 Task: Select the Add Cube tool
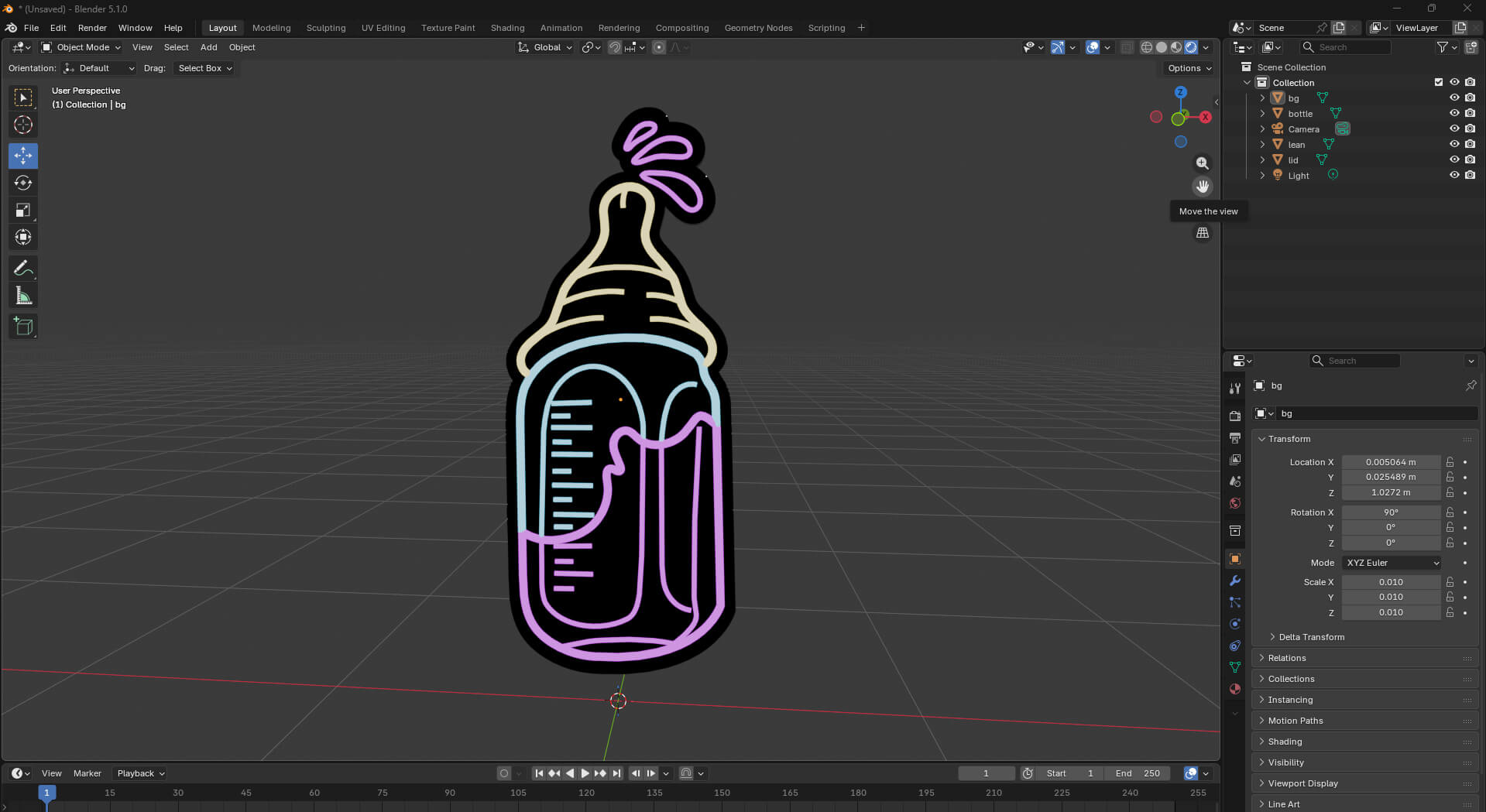pyautogui.click(x=23, y=327)
